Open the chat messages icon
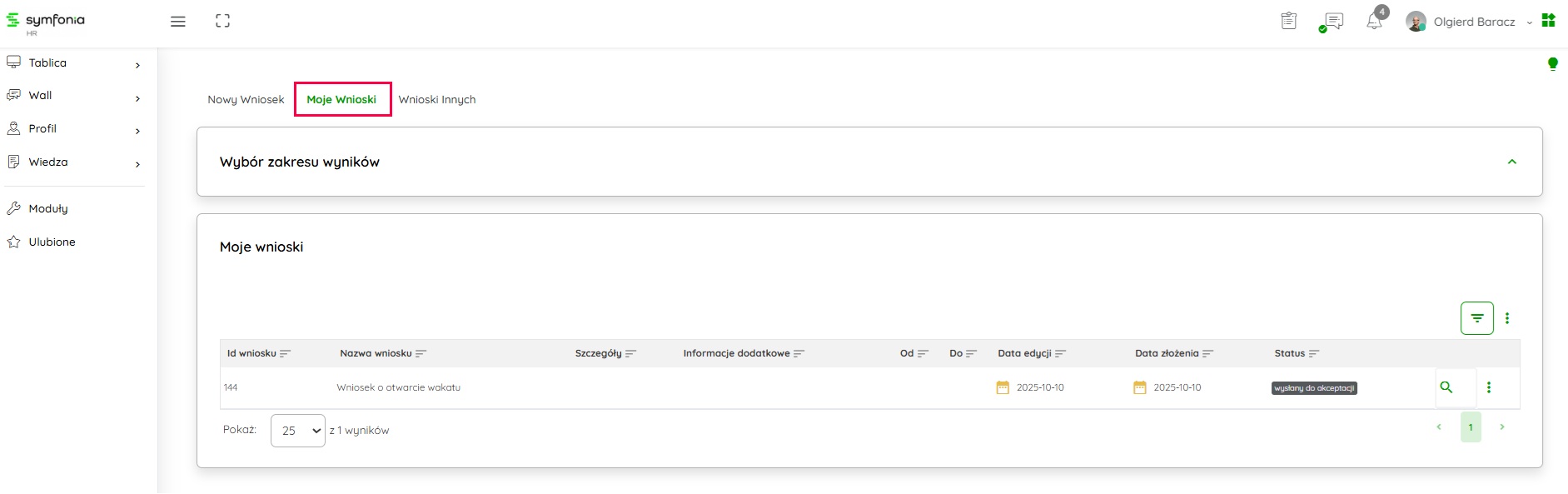1568x494 pixels. tap(1332, 22)
